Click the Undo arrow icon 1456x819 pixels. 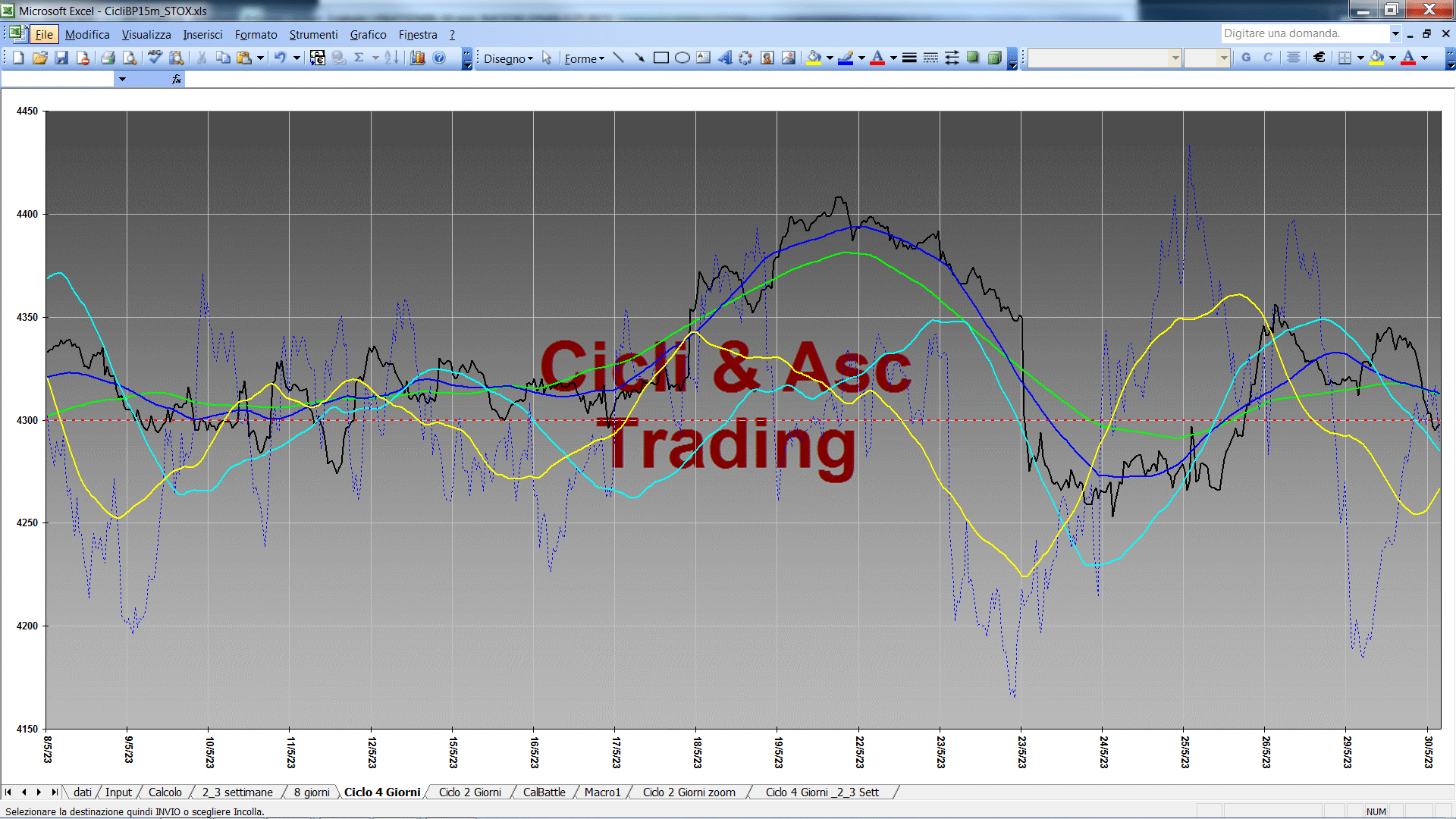click(281, 58)
